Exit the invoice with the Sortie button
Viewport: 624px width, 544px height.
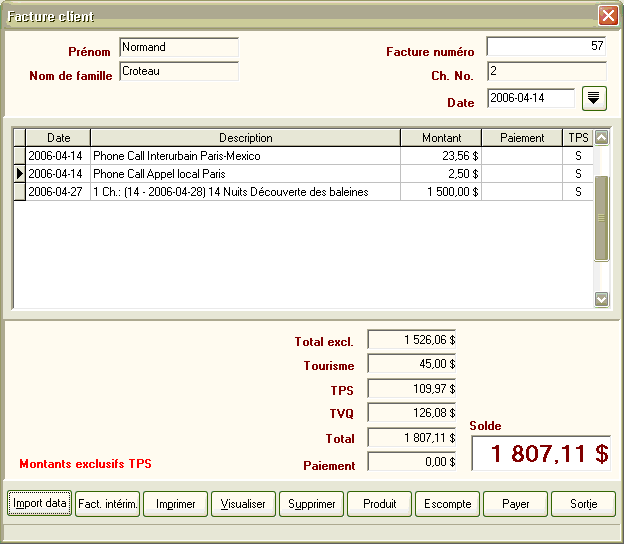coord(583,504)
